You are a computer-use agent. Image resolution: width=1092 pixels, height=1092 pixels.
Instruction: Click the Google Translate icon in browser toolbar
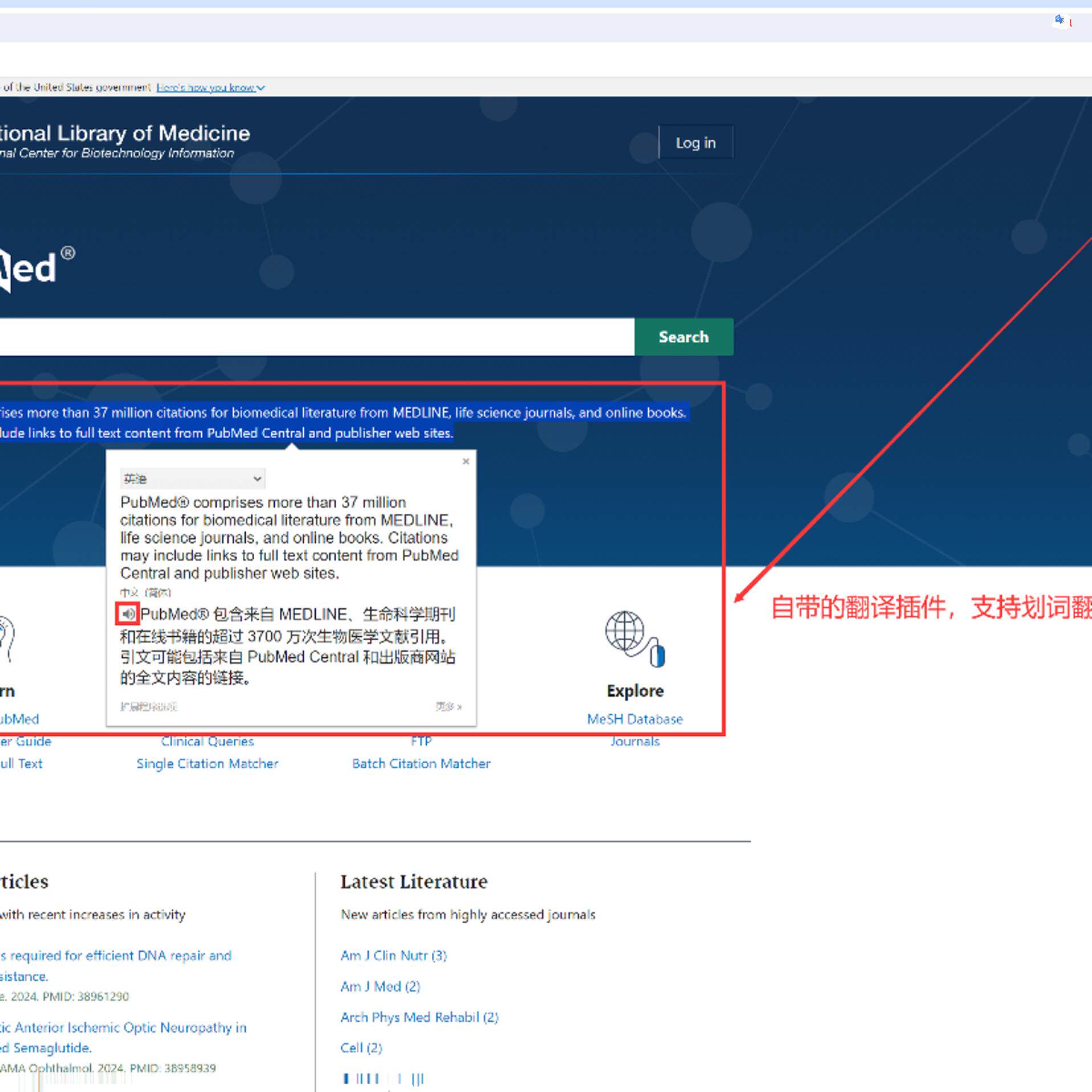1059,20
